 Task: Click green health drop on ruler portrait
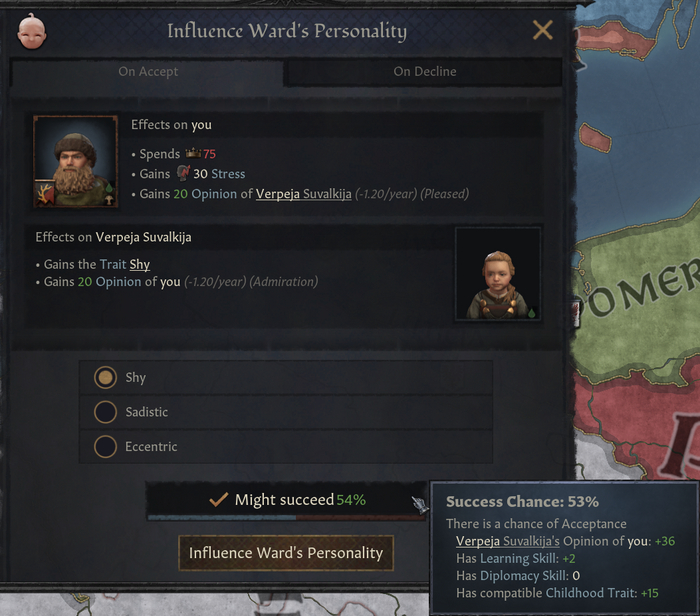109,187
